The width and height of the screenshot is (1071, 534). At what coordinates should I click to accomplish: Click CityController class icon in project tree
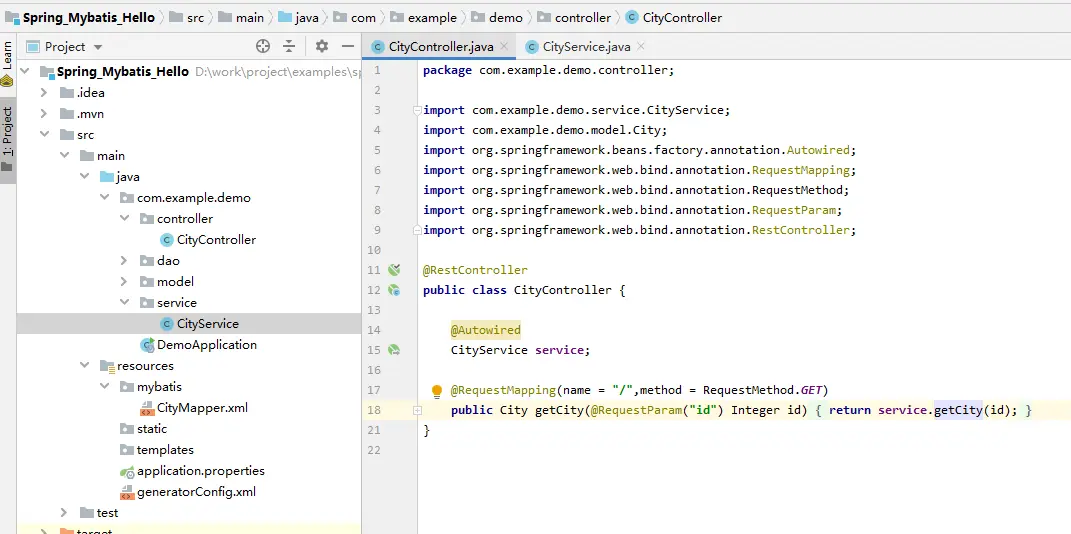tap(167, 240)
